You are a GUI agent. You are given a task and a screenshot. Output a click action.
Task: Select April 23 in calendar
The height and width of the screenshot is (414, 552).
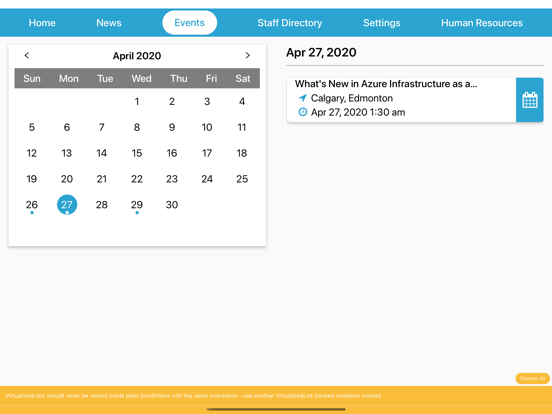pos(172,179)
